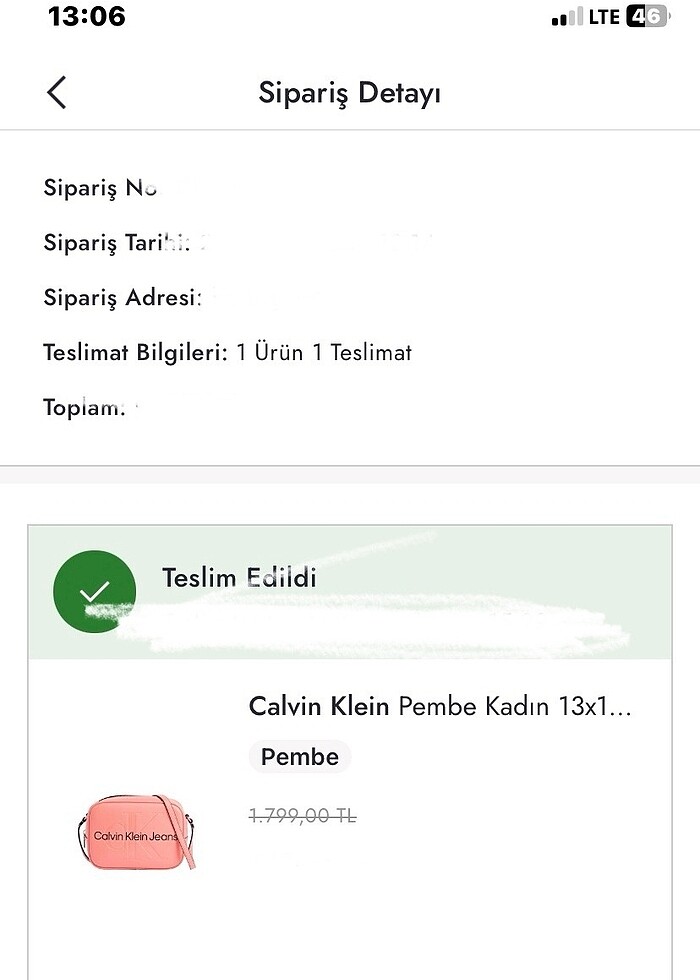Viewport: 700px width, 980px height.
Task: Select the Sipariş Tarihi label
Action: pyautogui.click(x=116, y=243)
